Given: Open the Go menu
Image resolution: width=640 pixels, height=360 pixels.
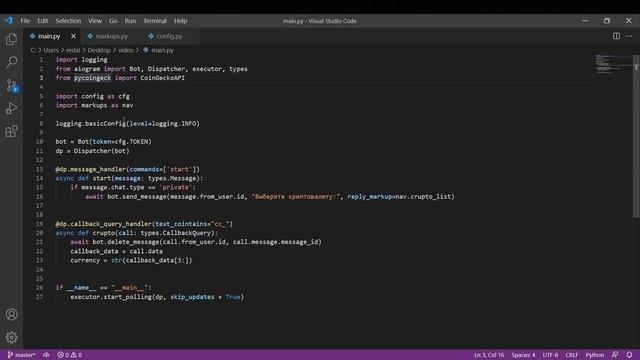Looking at the screenshot, I should (x=113, y=21).
